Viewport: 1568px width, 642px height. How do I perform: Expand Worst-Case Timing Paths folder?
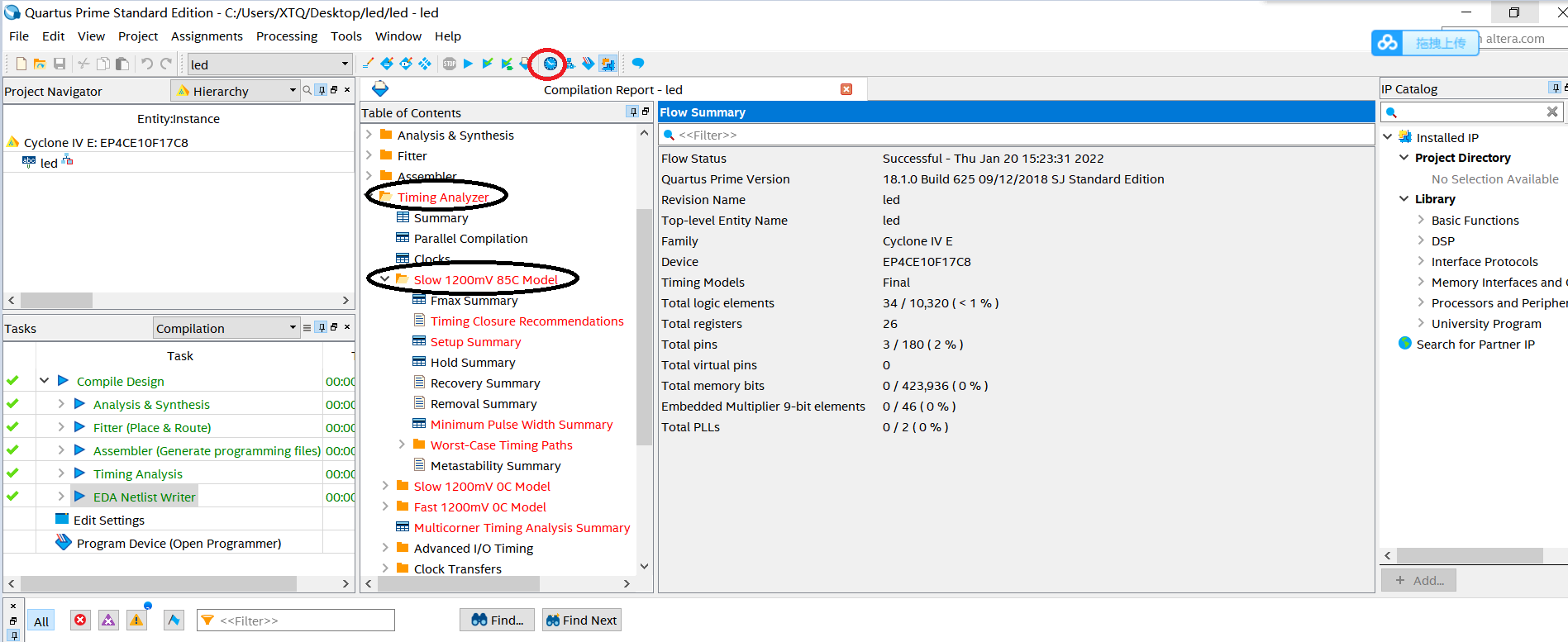coord(402,445)
